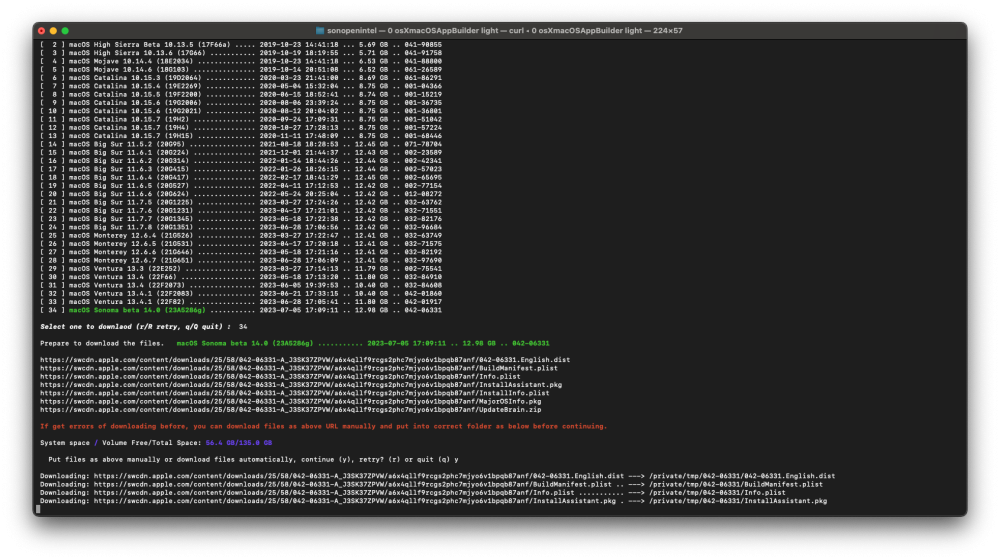Select row 'macOS Catalina 10.15.7 (19H15)'
Viewport: 1000px width, 560px height.
click(241, 136)
